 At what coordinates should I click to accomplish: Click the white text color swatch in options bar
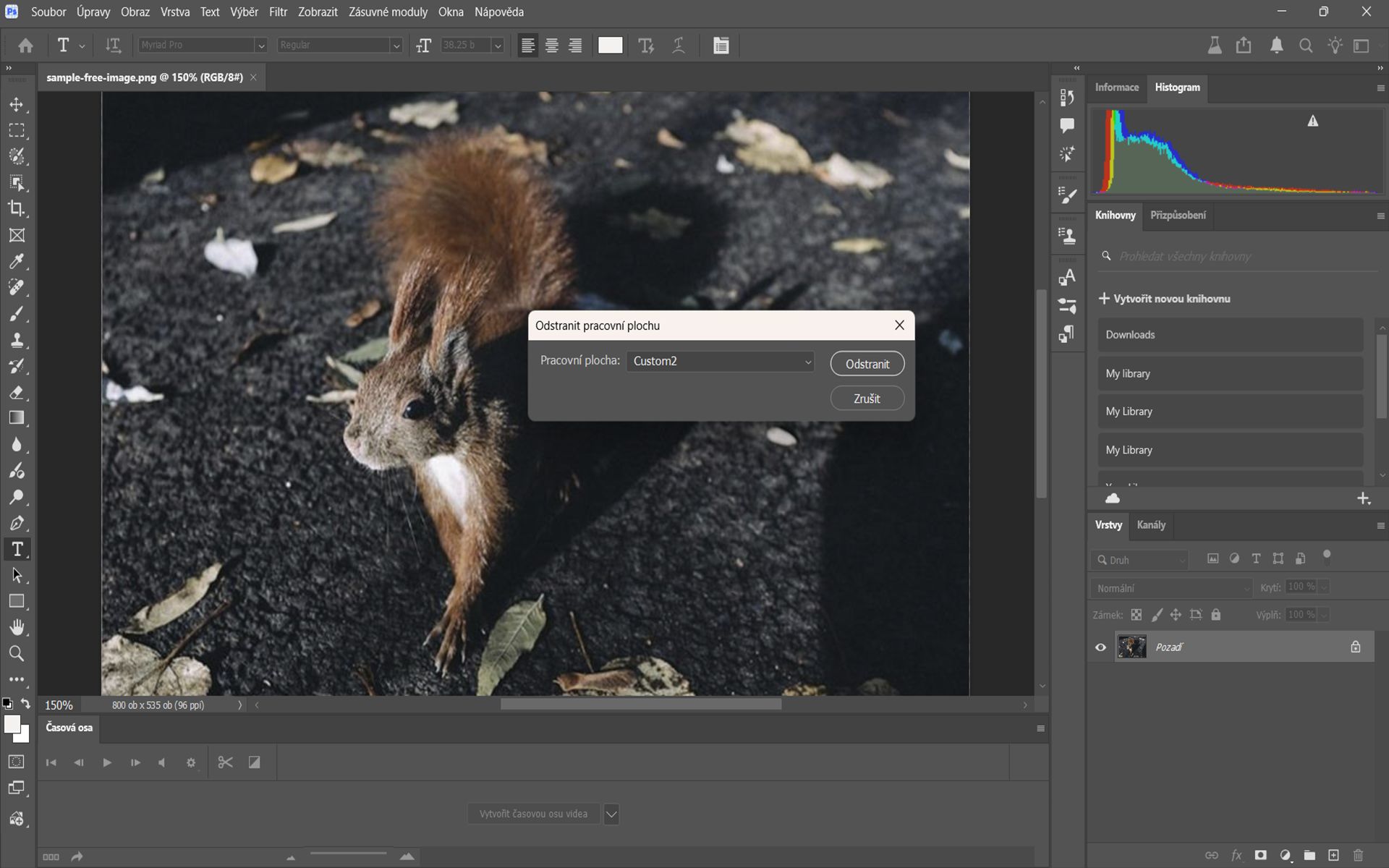pos(610,45)
